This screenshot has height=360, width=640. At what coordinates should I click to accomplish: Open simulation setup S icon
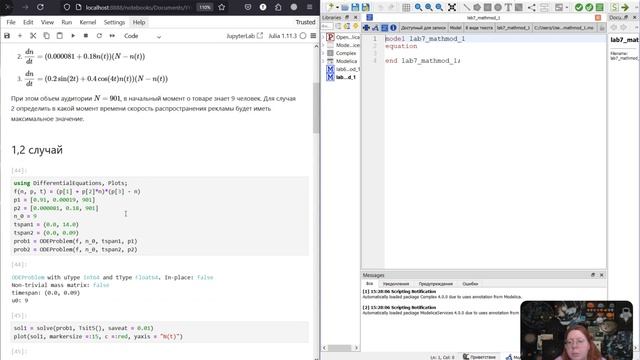614,7
